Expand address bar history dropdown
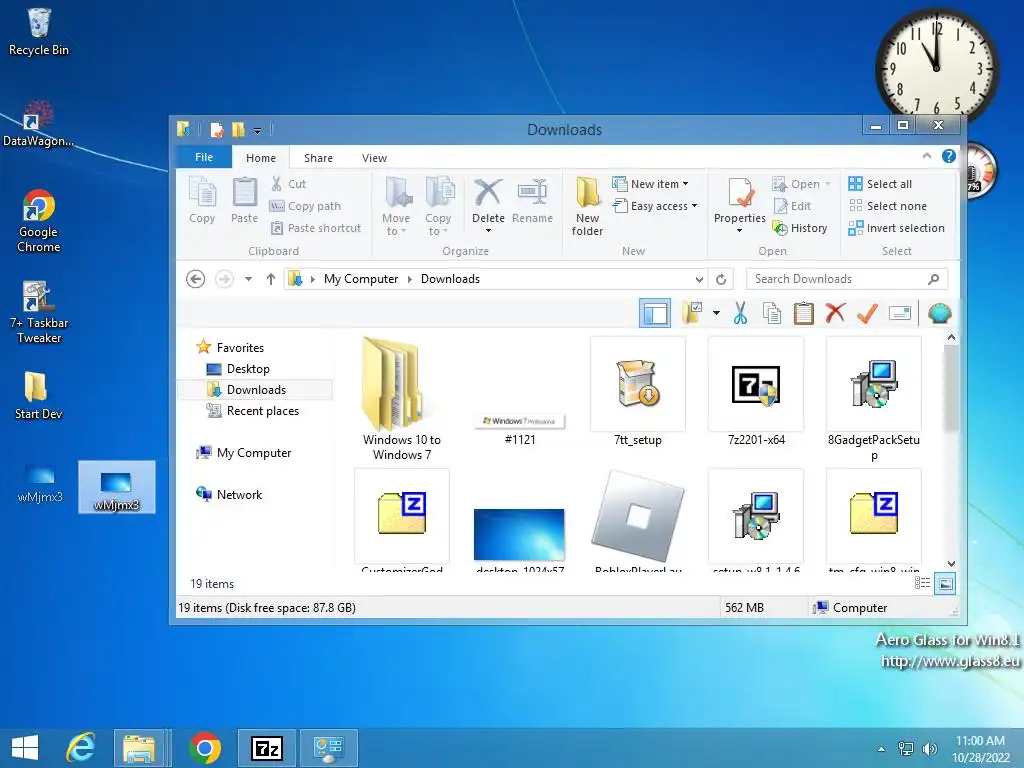This screenshot has width=1024, height=768. pyautogui.click(x=699, y=280)
